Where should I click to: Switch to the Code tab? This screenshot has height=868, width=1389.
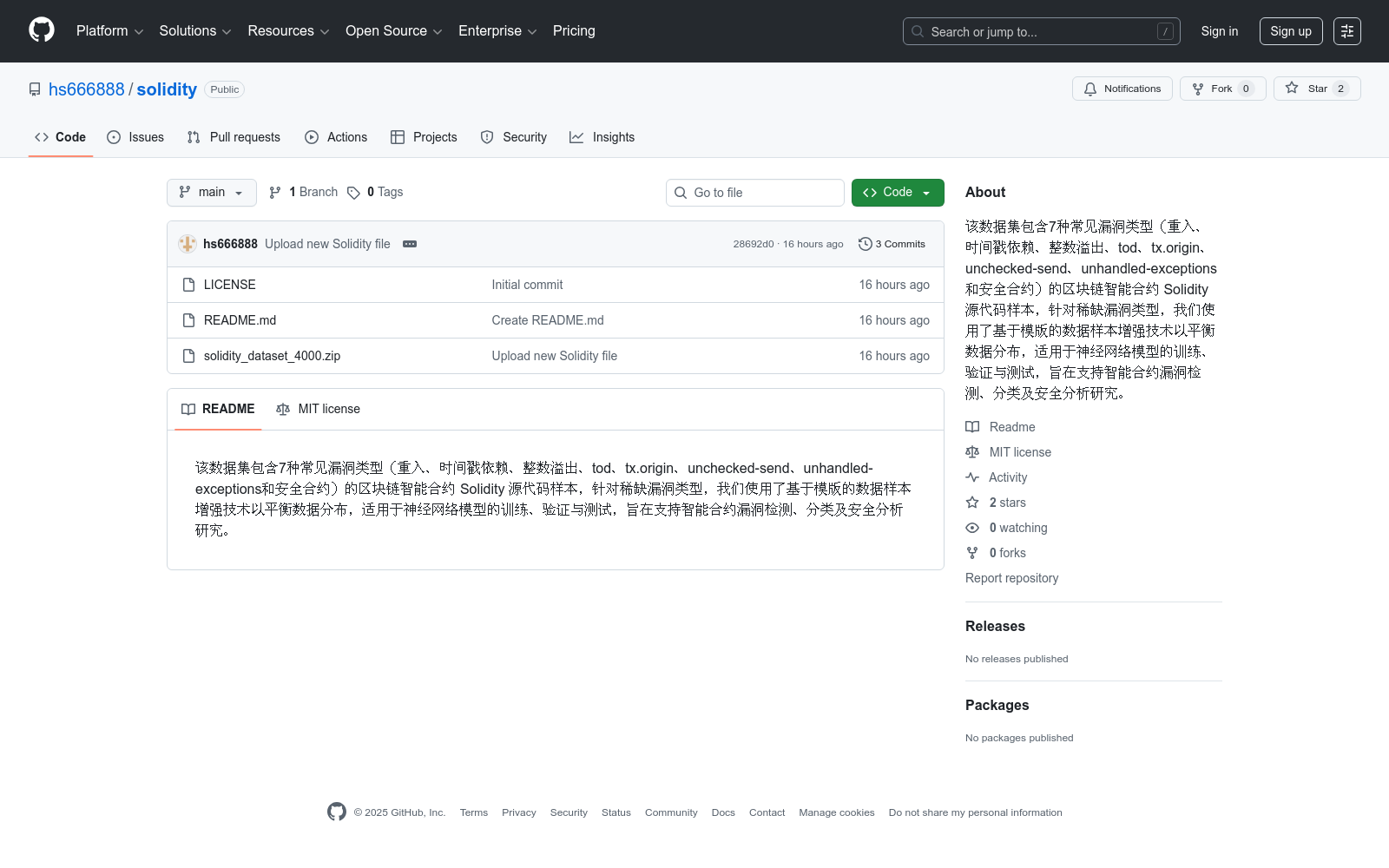click(x=61, y=137)
